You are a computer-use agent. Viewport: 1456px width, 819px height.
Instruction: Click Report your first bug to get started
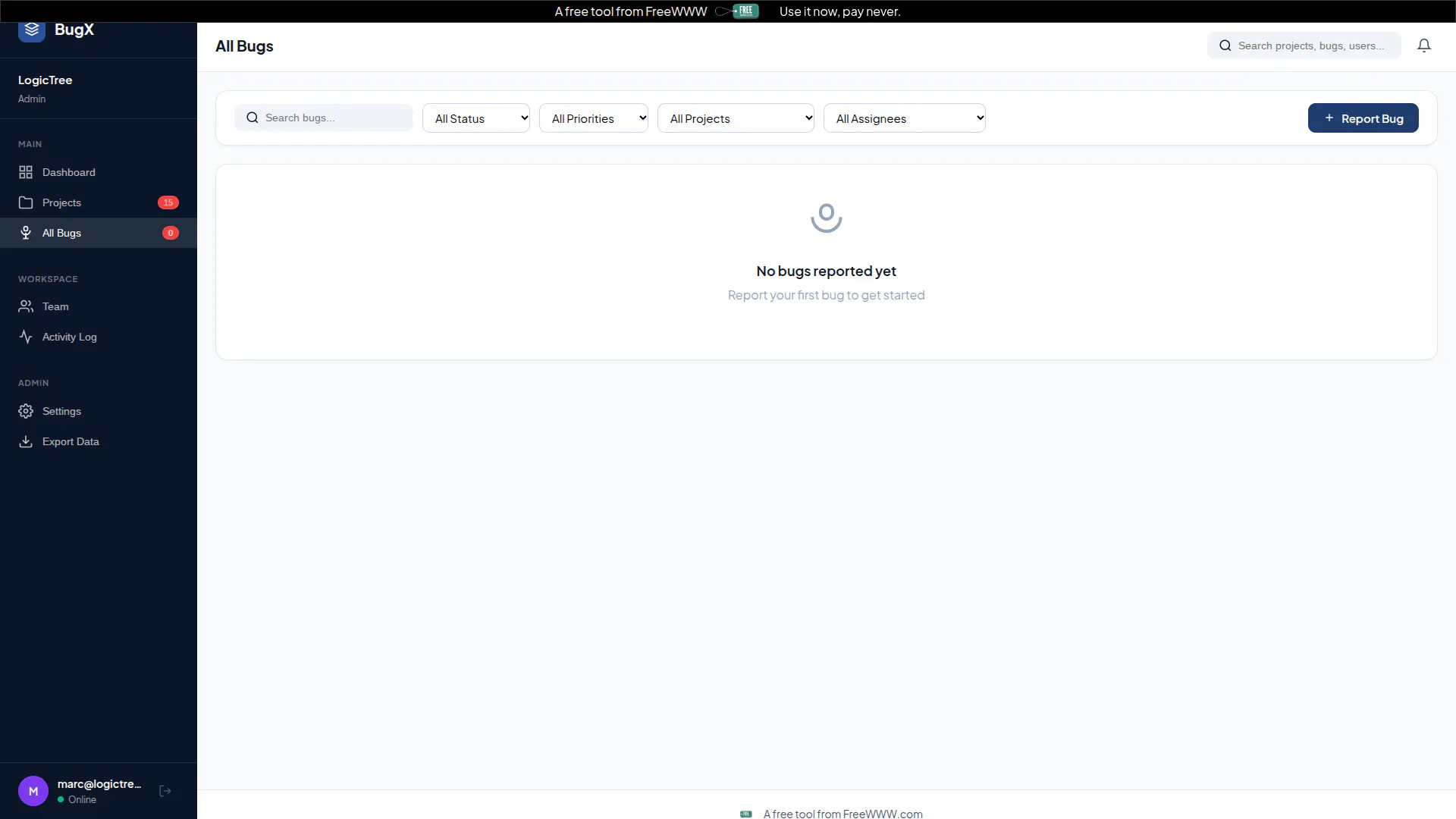pyautogui.click(x=826, y=295)
